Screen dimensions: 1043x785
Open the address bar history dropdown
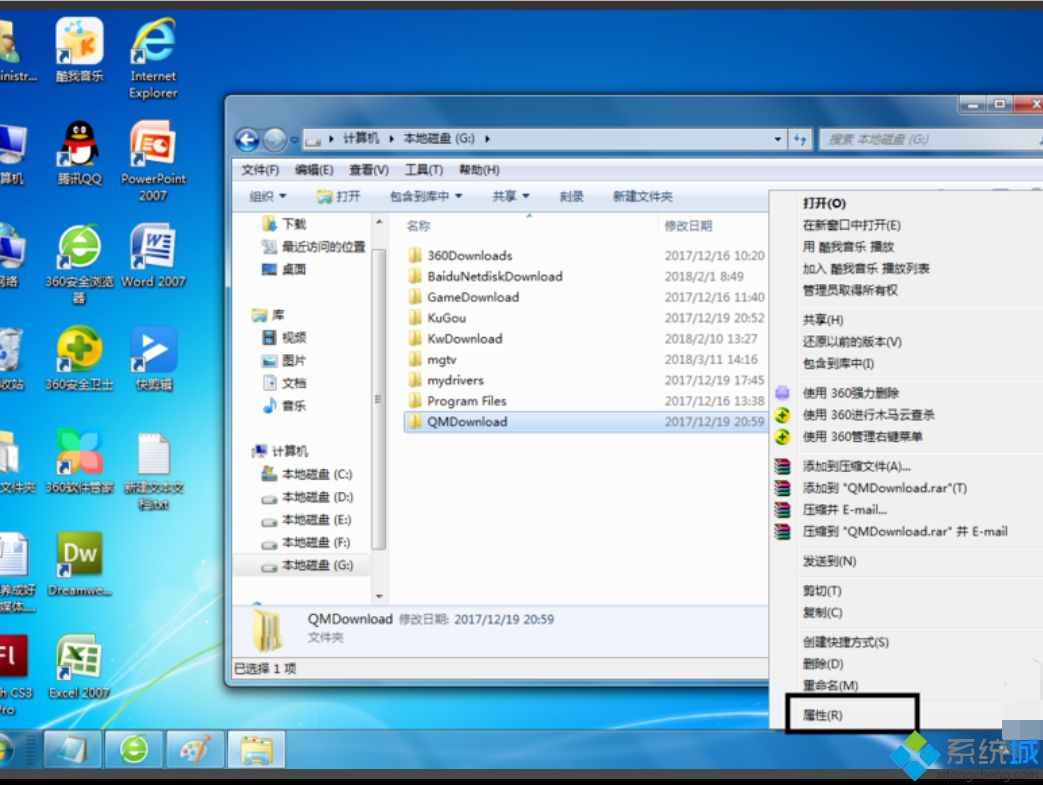click(x=777, y=139)
